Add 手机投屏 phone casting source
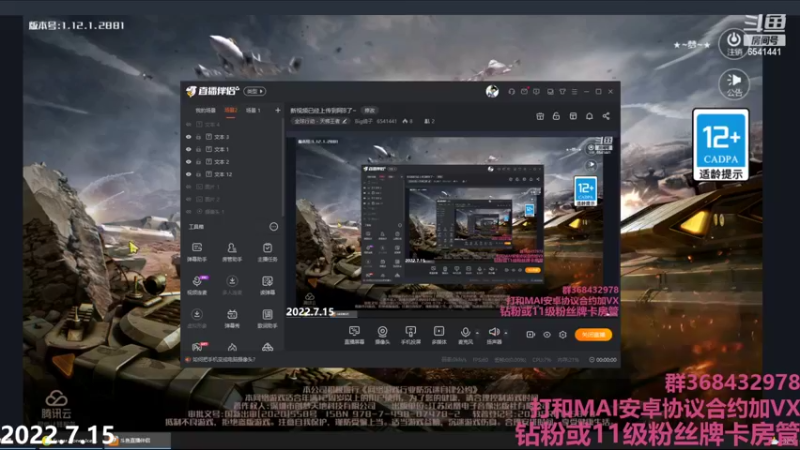The height and width of the screenshot is (450, 800). [x=410, y=335]
